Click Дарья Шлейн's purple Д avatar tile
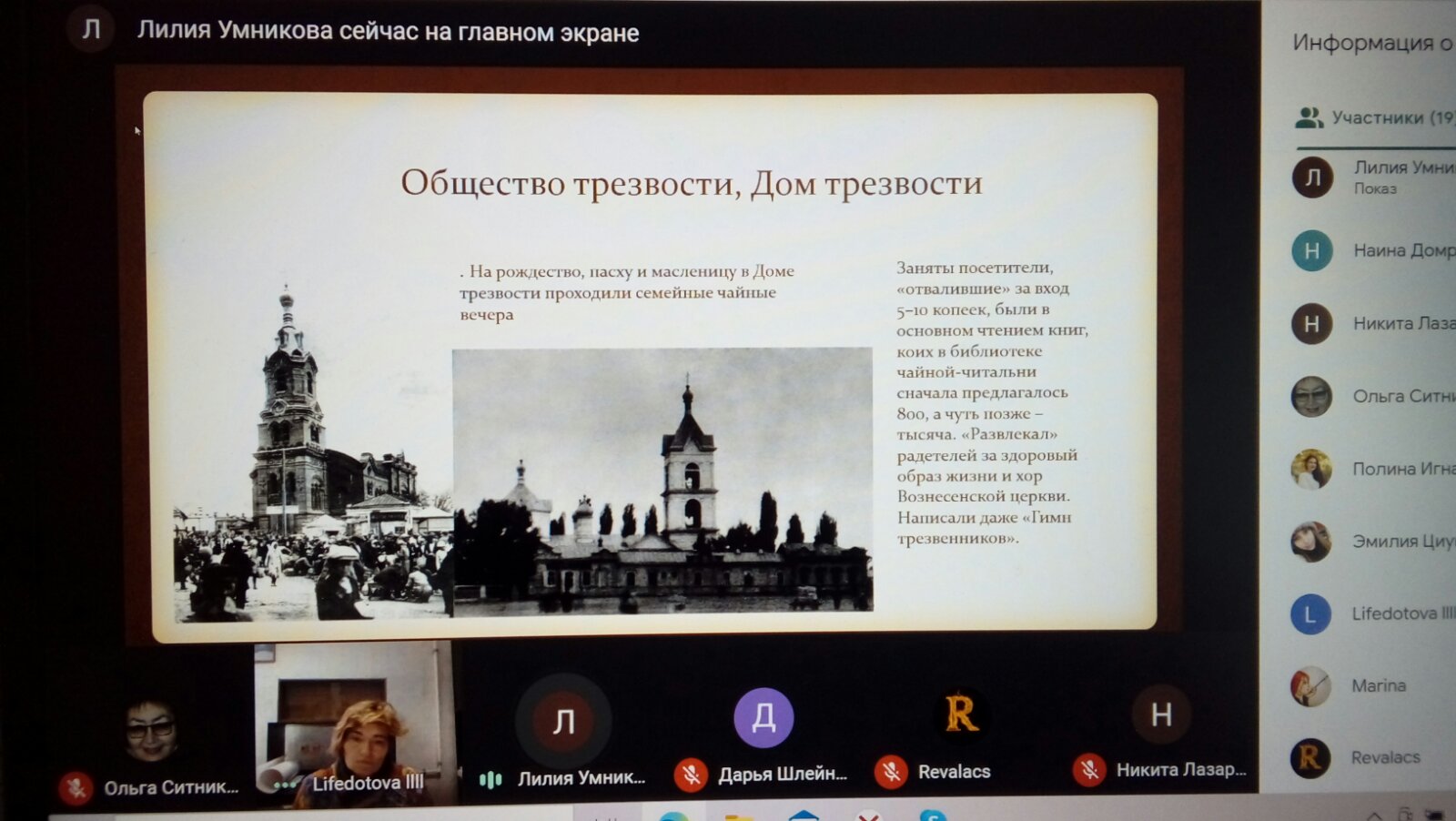Viewport: 1456px width, 821px height. [763, 717]
